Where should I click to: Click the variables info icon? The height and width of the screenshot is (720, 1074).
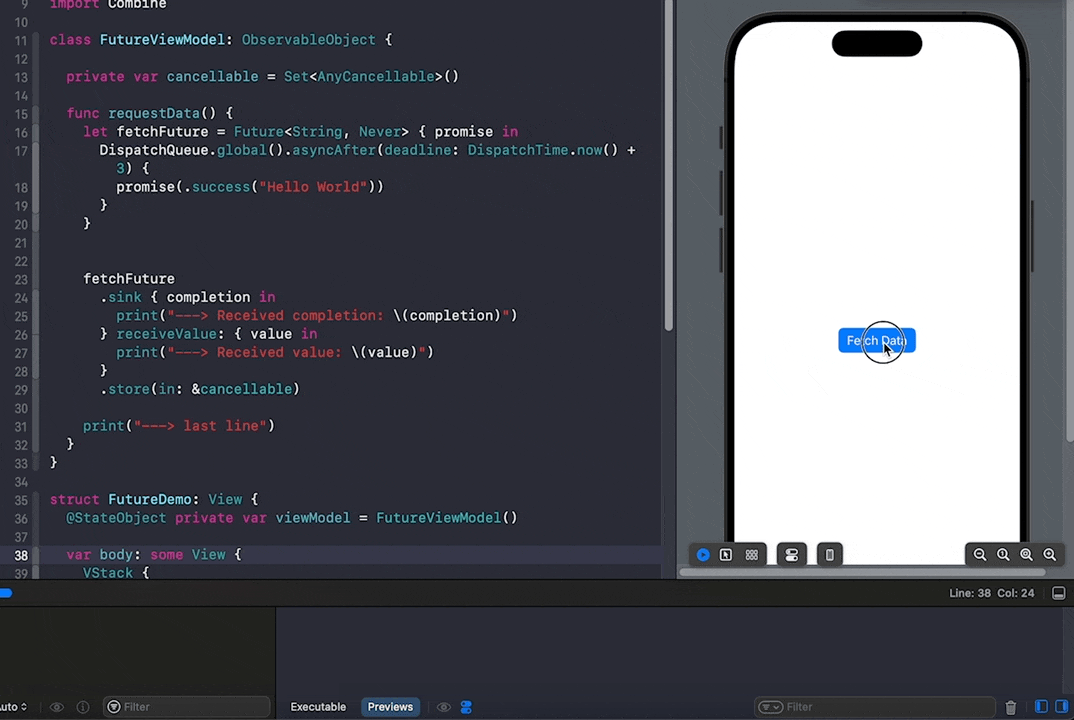click(83, 707)
